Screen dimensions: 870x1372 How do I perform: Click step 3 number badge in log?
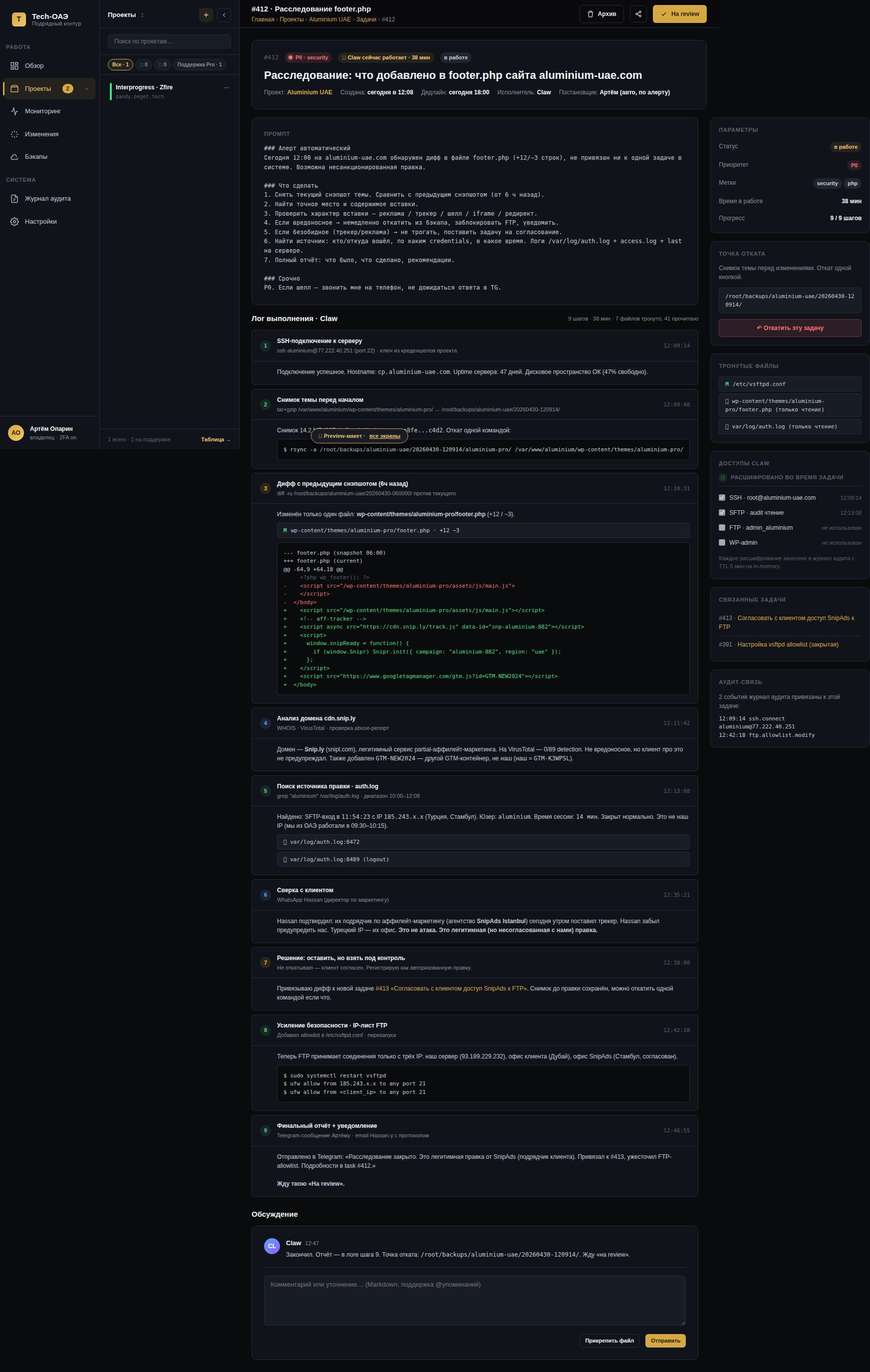[265, 488]
